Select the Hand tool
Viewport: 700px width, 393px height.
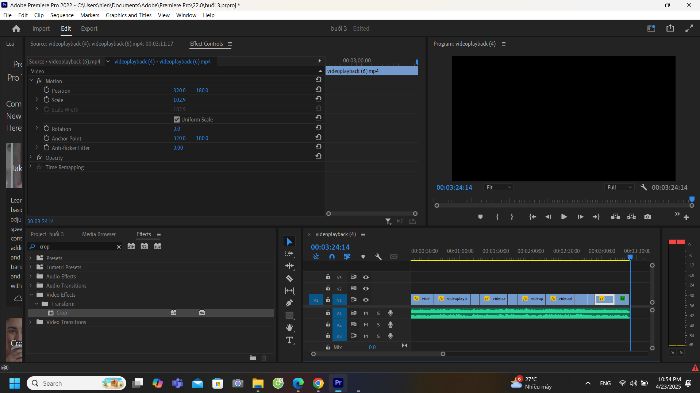click(289, 327)
